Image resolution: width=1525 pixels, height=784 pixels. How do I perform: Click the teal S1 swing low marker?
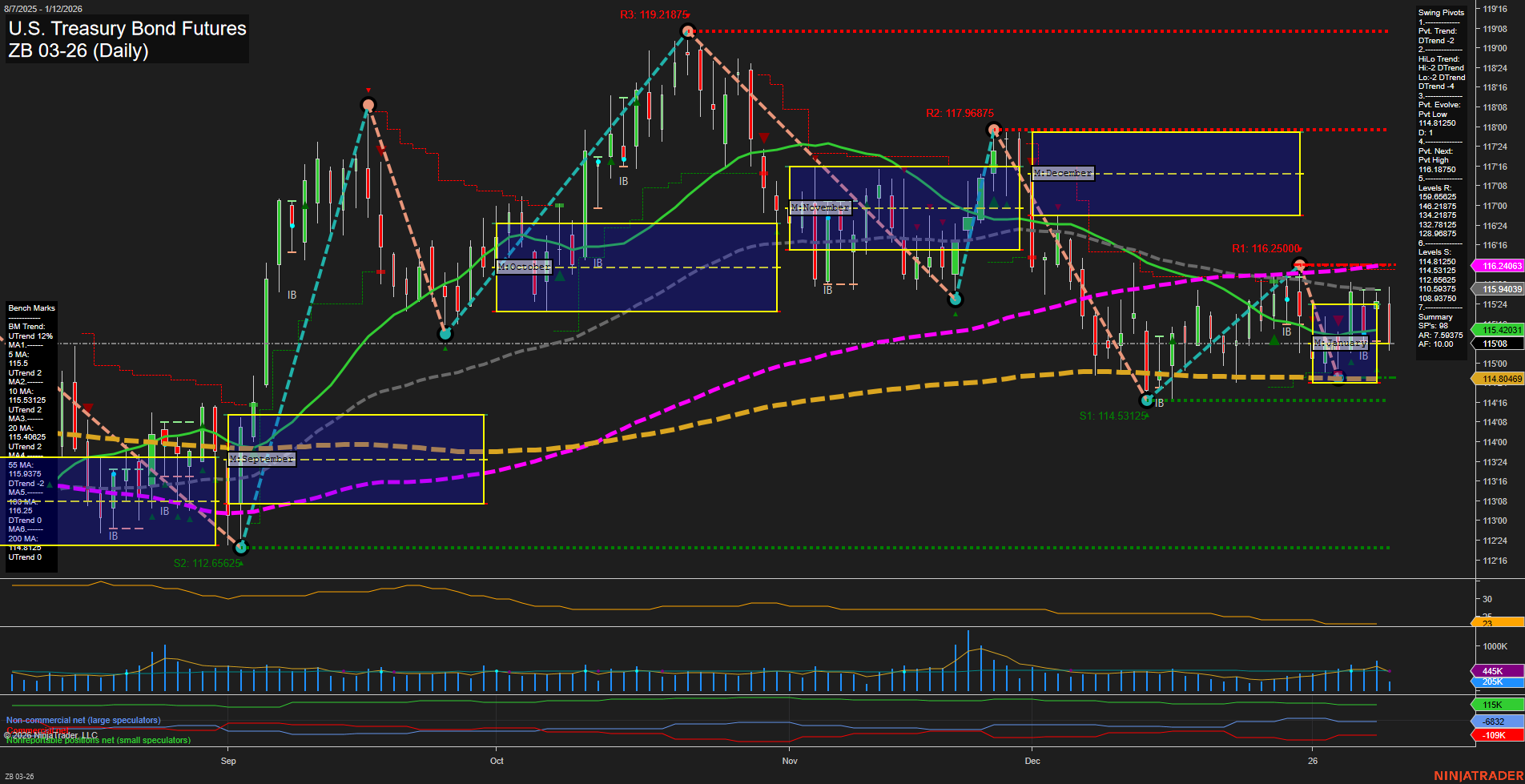coord(1146,400)
